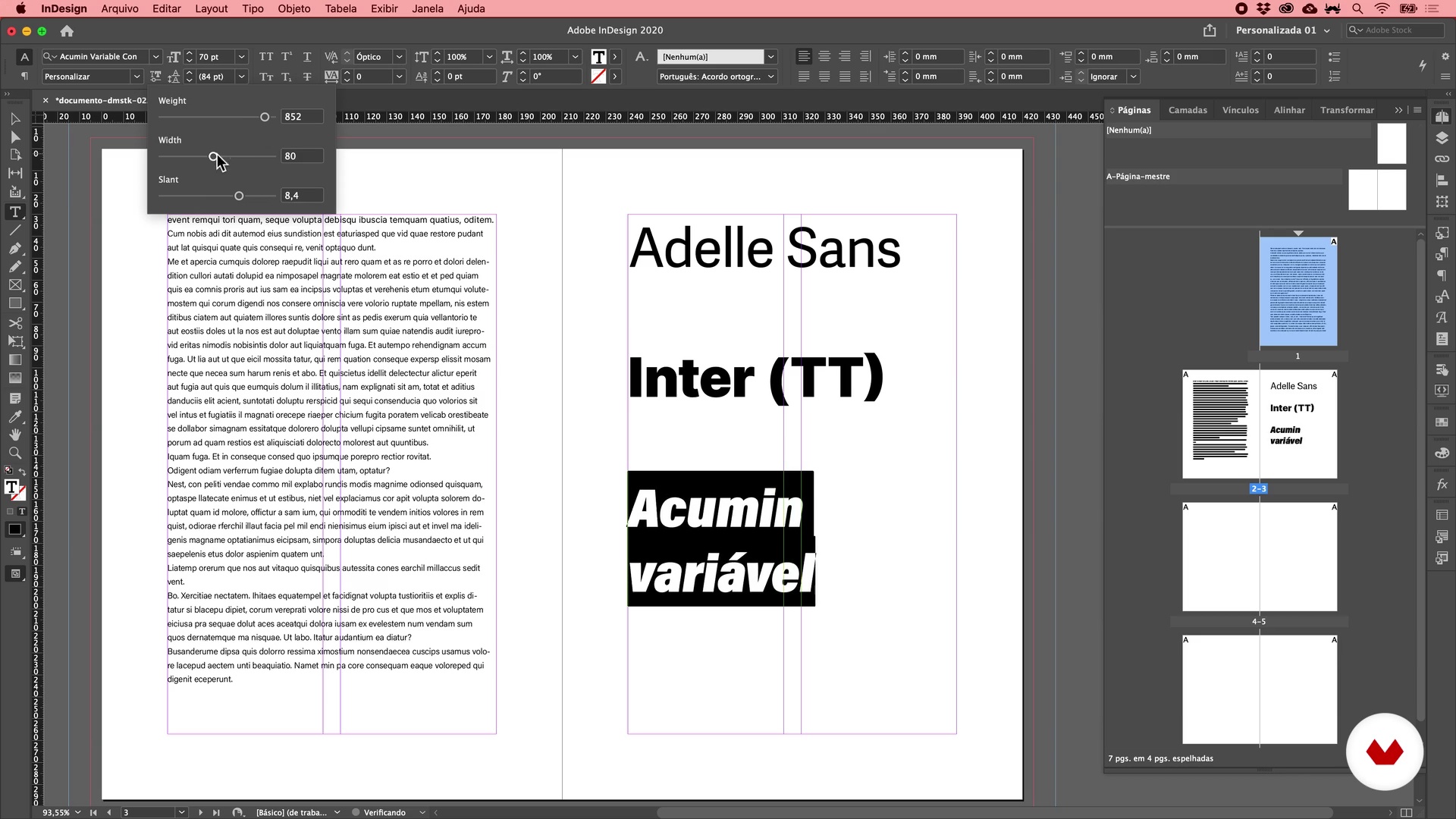Select the Gap tool
This screenshot has height=819, width=1456.
tap(14, 174)
